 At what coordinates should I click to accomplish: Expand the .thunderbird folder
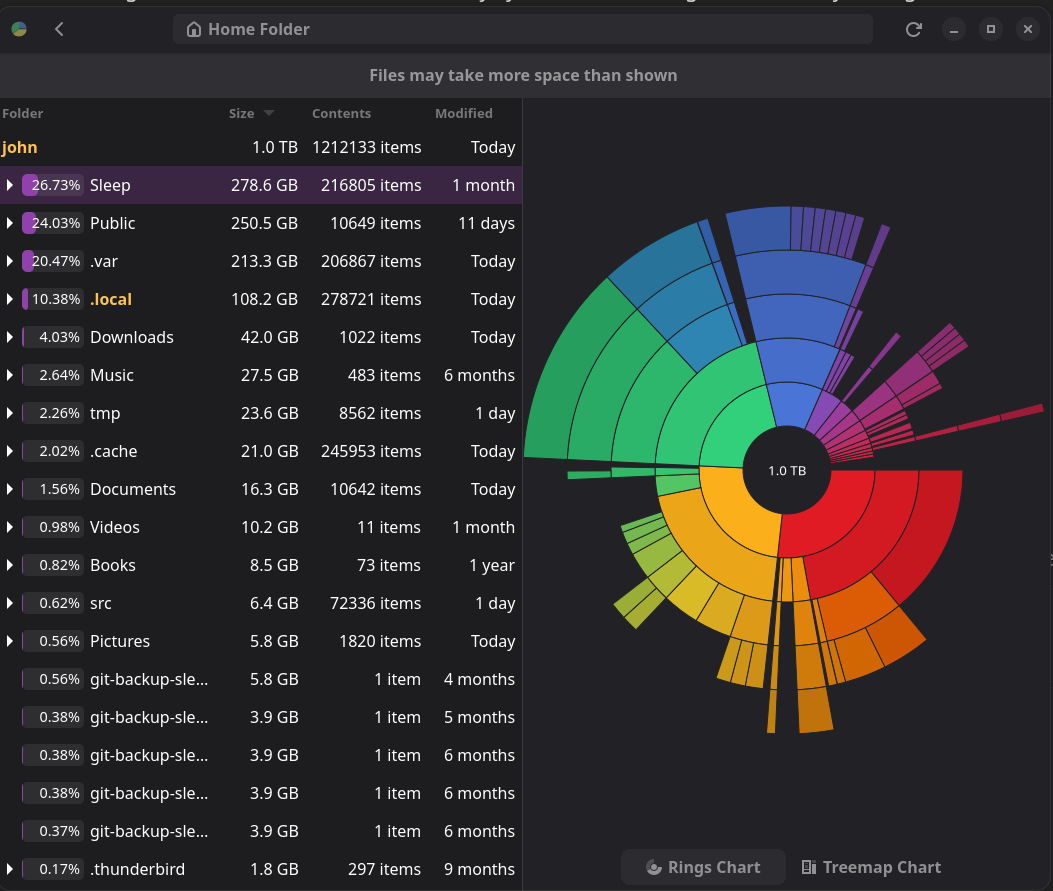[9, 869]
